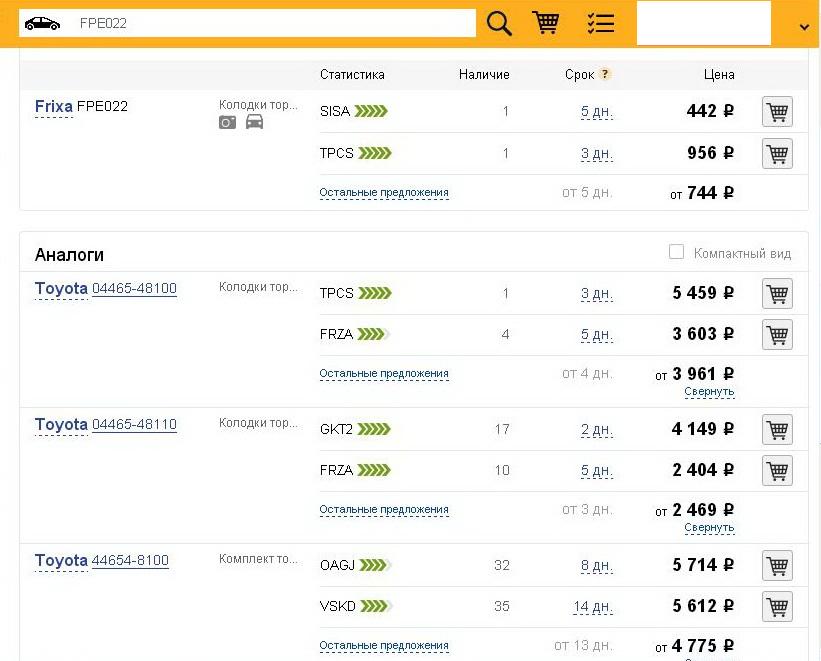Show Остальные предложения for Toyota 04465-48100
This screenshot has width=821, height=661.
[384, 374]
